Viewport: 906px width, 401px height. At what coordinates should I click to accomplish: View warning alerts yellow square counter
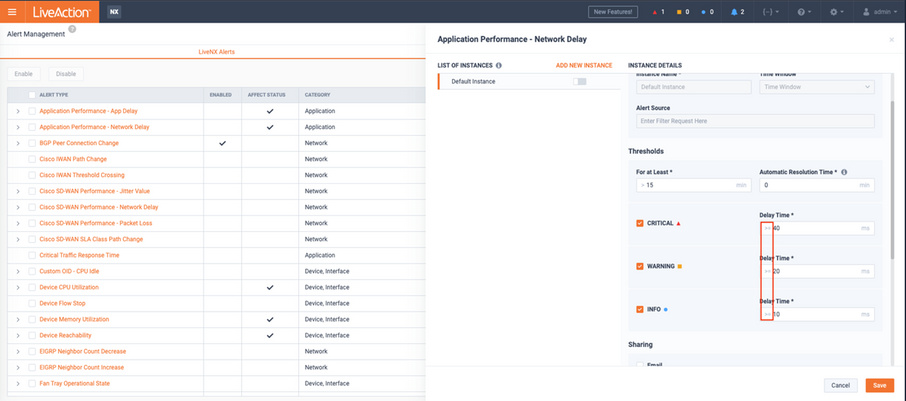pyautogui.click(x=683, y=12)
